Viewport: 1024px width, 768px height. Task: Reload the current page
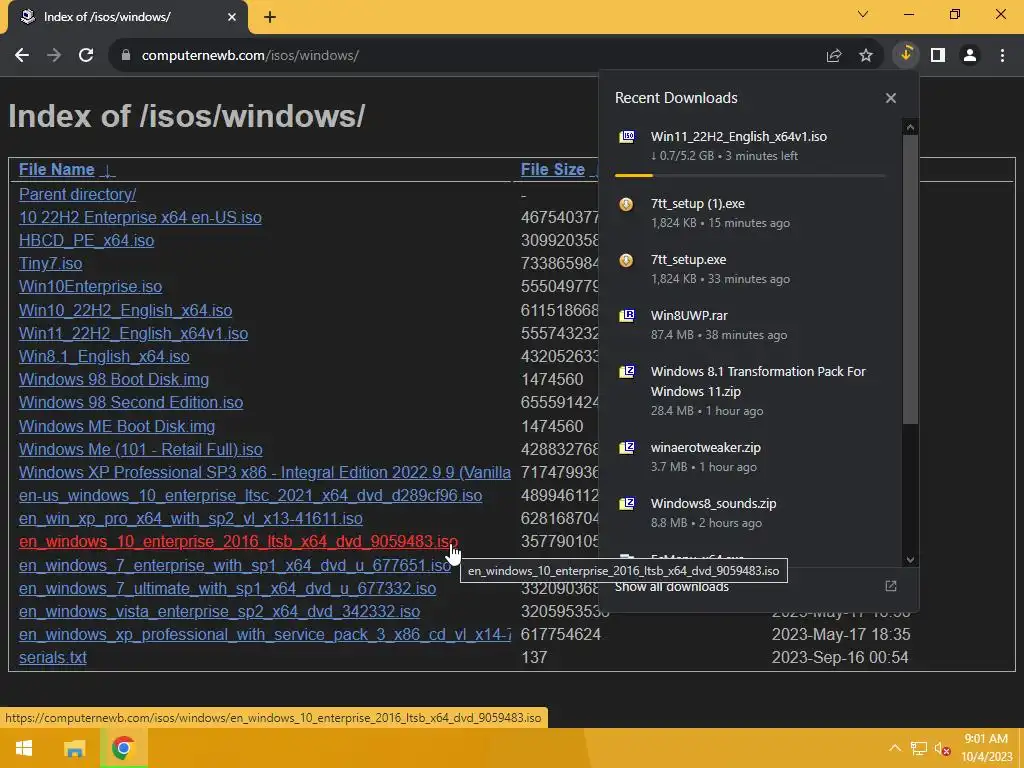(x=86, y=56)
